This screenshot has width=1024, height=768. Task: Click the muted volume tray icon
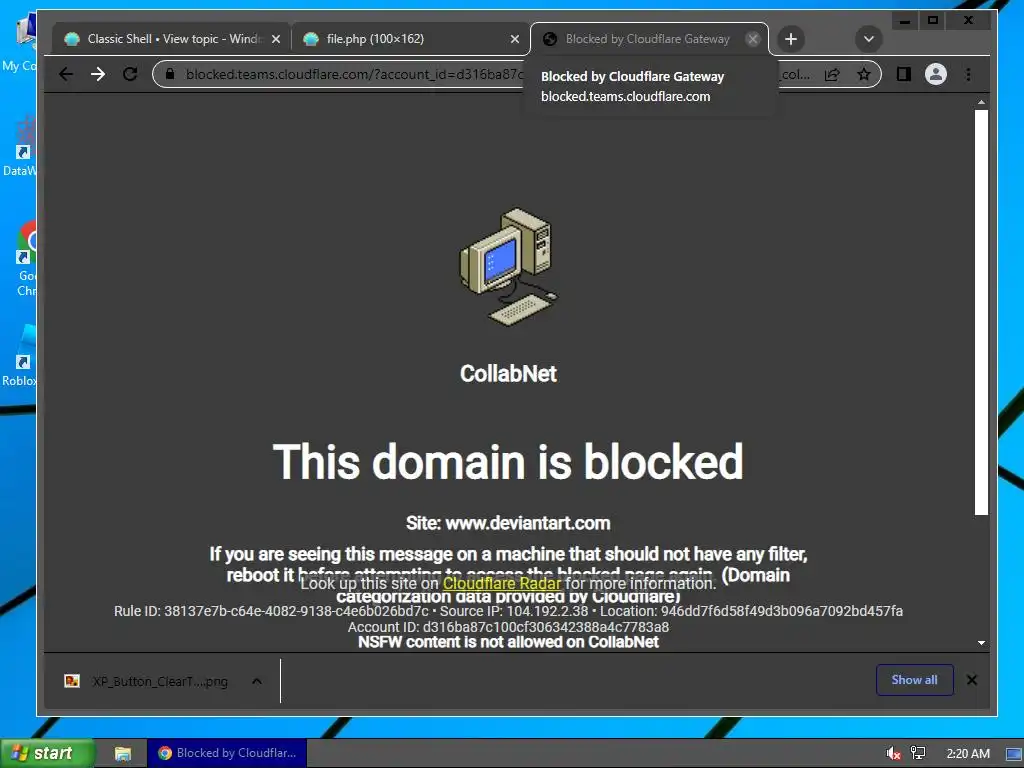pyautogui.click(x=893, y=753)
